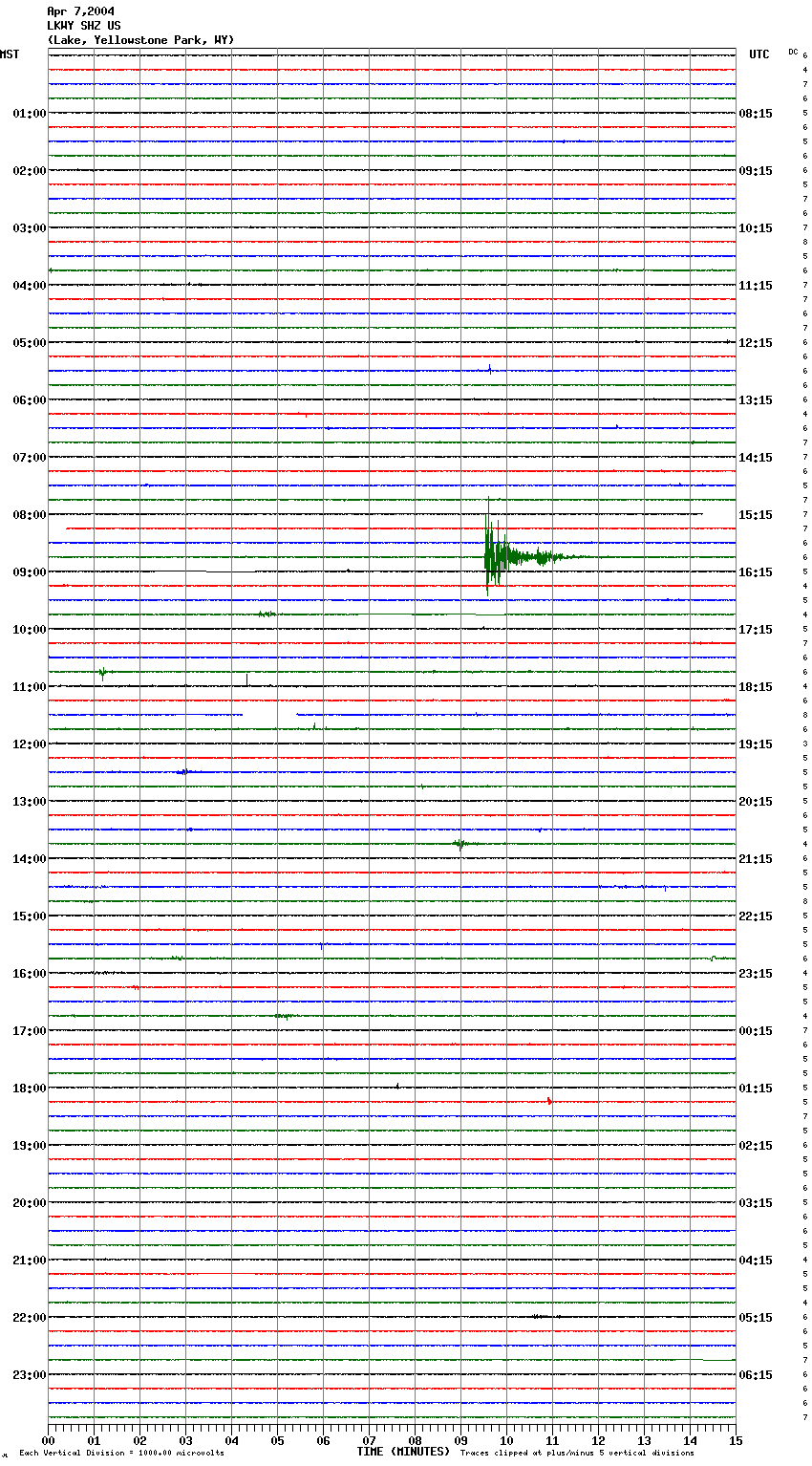Viewport: 812px width, 1466px height.
Task: Click the '09:00' MST time label
Action: coord(30,572)
